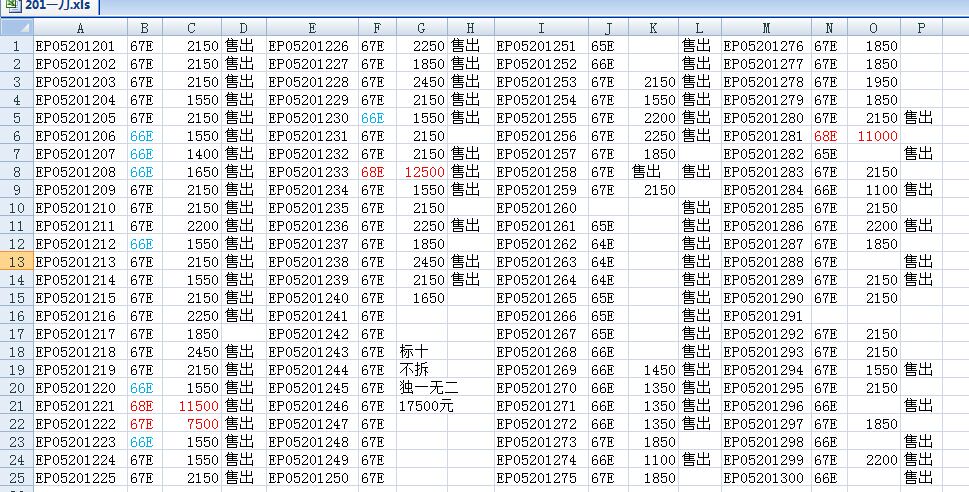Click cell containing EP05201300

point(766,478)
